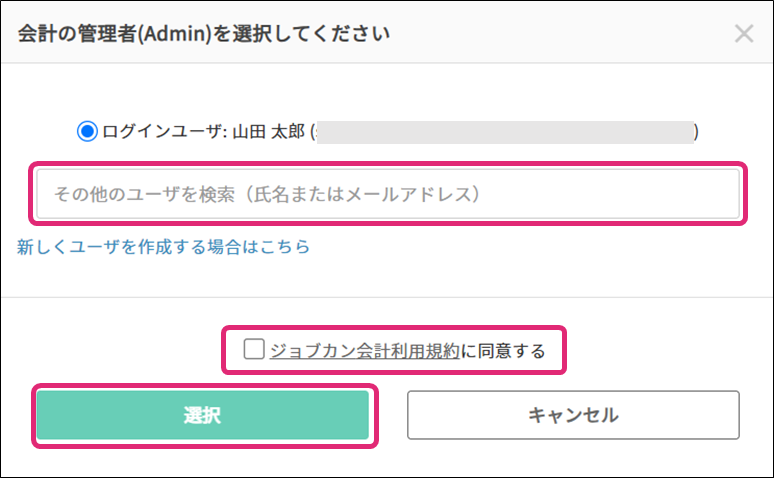Open the ジョブカン会計利用規約 terms link
Screen dimensions: 774x478
click(364, 351)
